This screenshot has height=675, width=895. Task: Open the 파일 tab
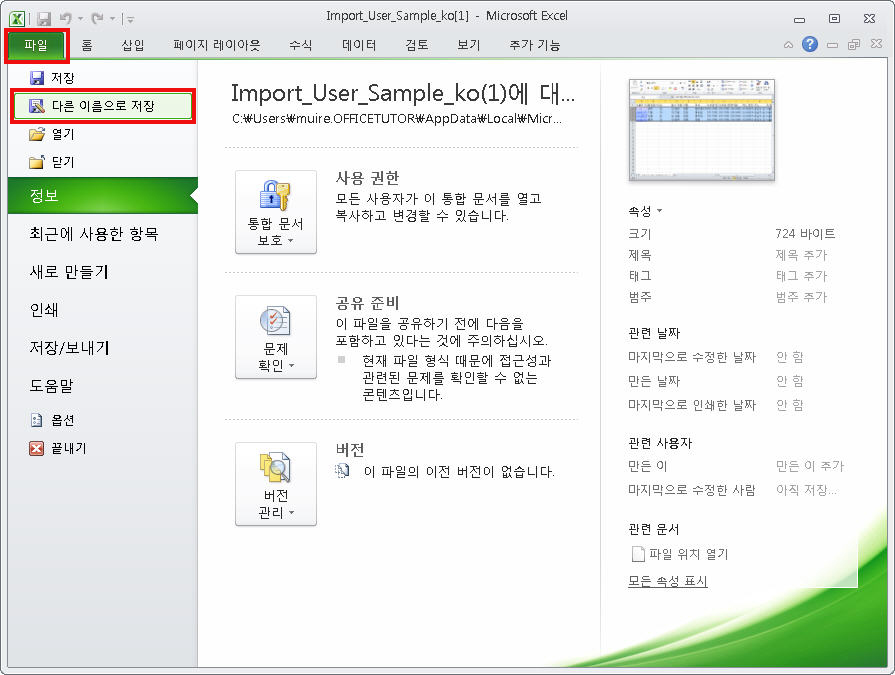tap(36, 45)
